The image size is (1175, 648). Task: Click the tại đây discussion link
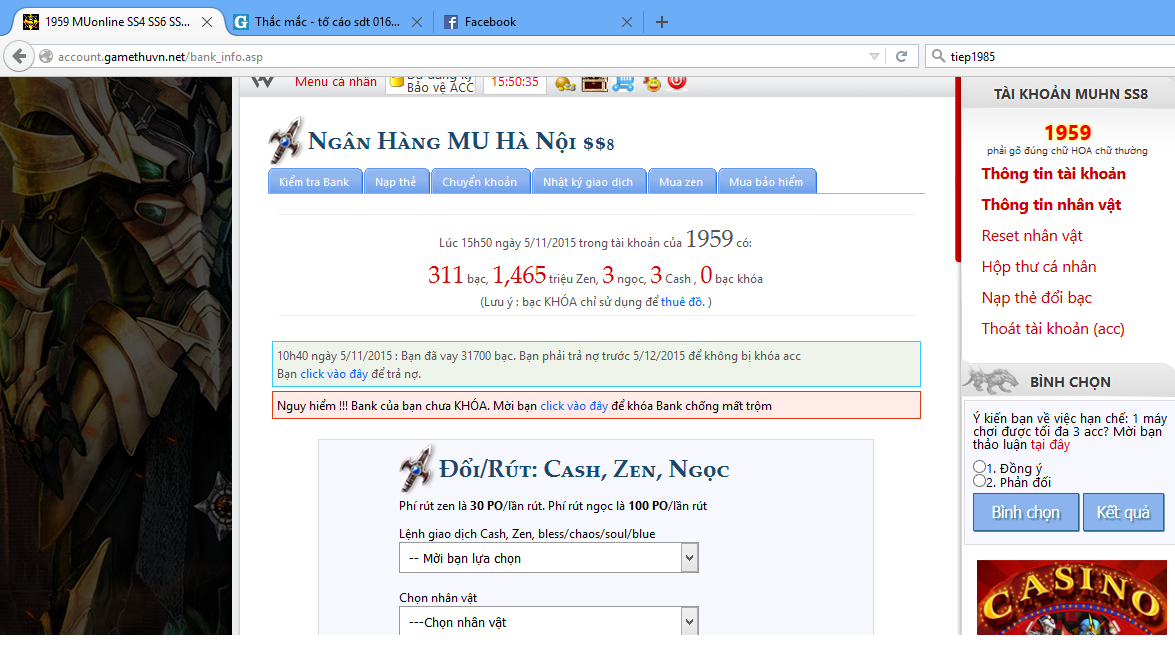pyautogui.click(x=1050, y=445)
